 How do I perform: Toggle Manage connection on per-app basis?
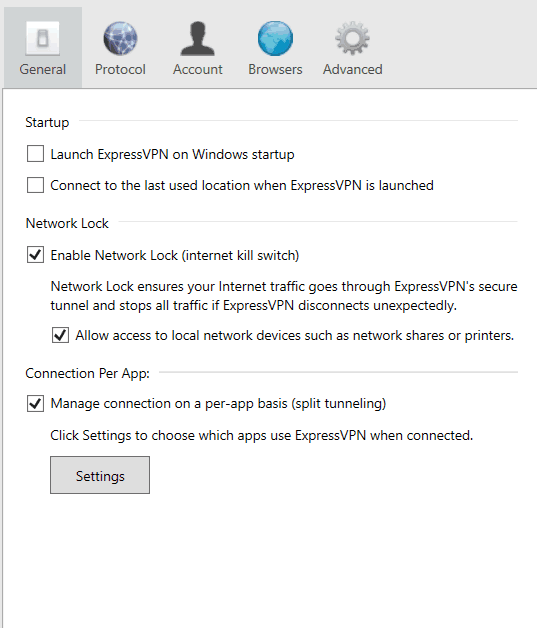point(35,403)
